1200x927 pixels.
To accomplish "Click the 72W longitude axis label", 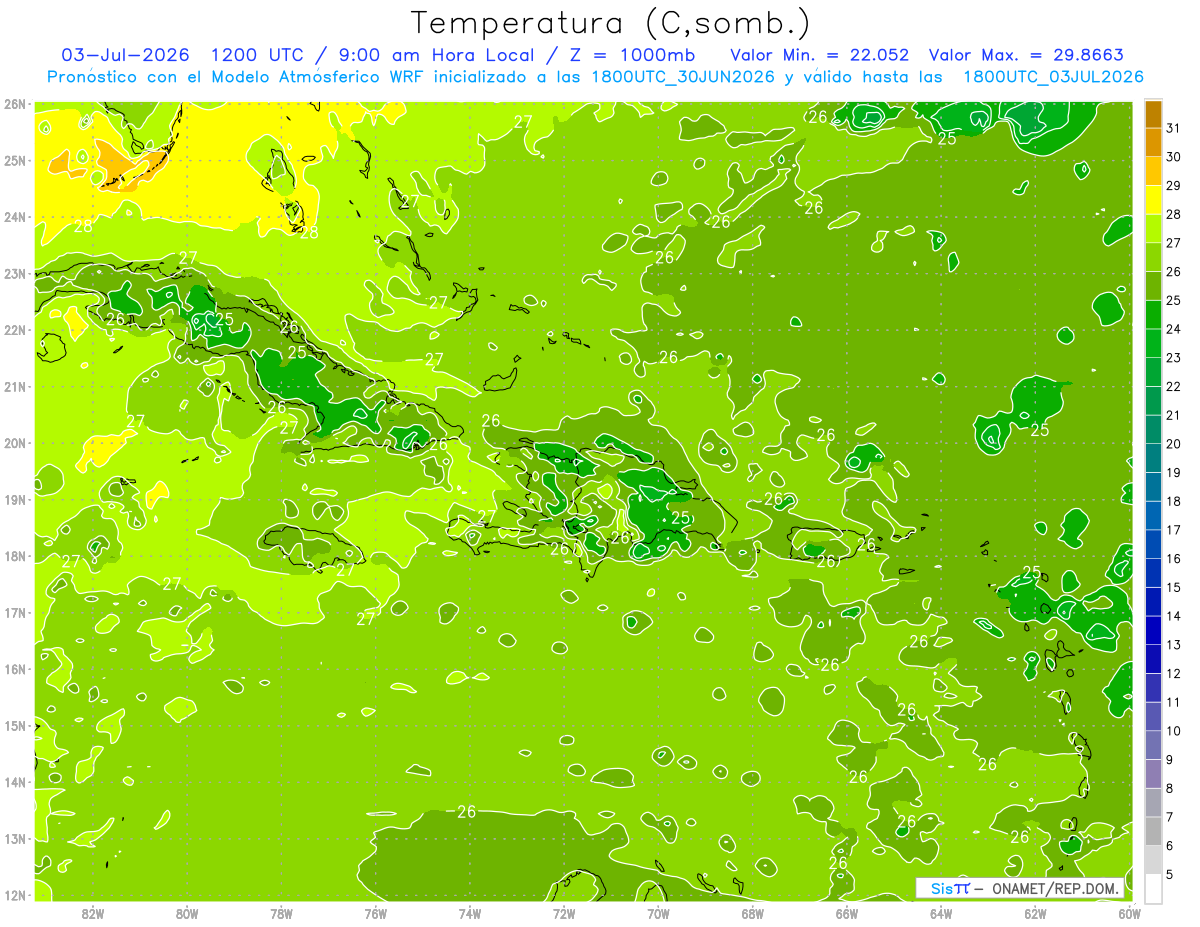I will [564, 913].
